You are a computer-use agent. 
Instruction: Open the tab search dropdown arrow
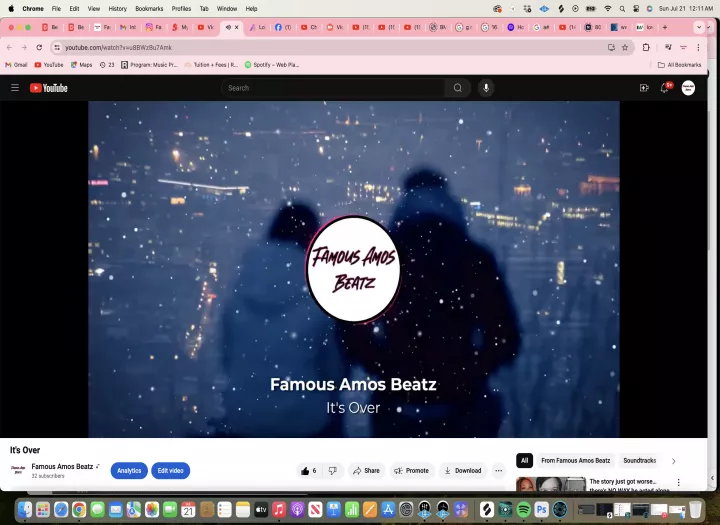pyautogui.click(x=699, y=27)
